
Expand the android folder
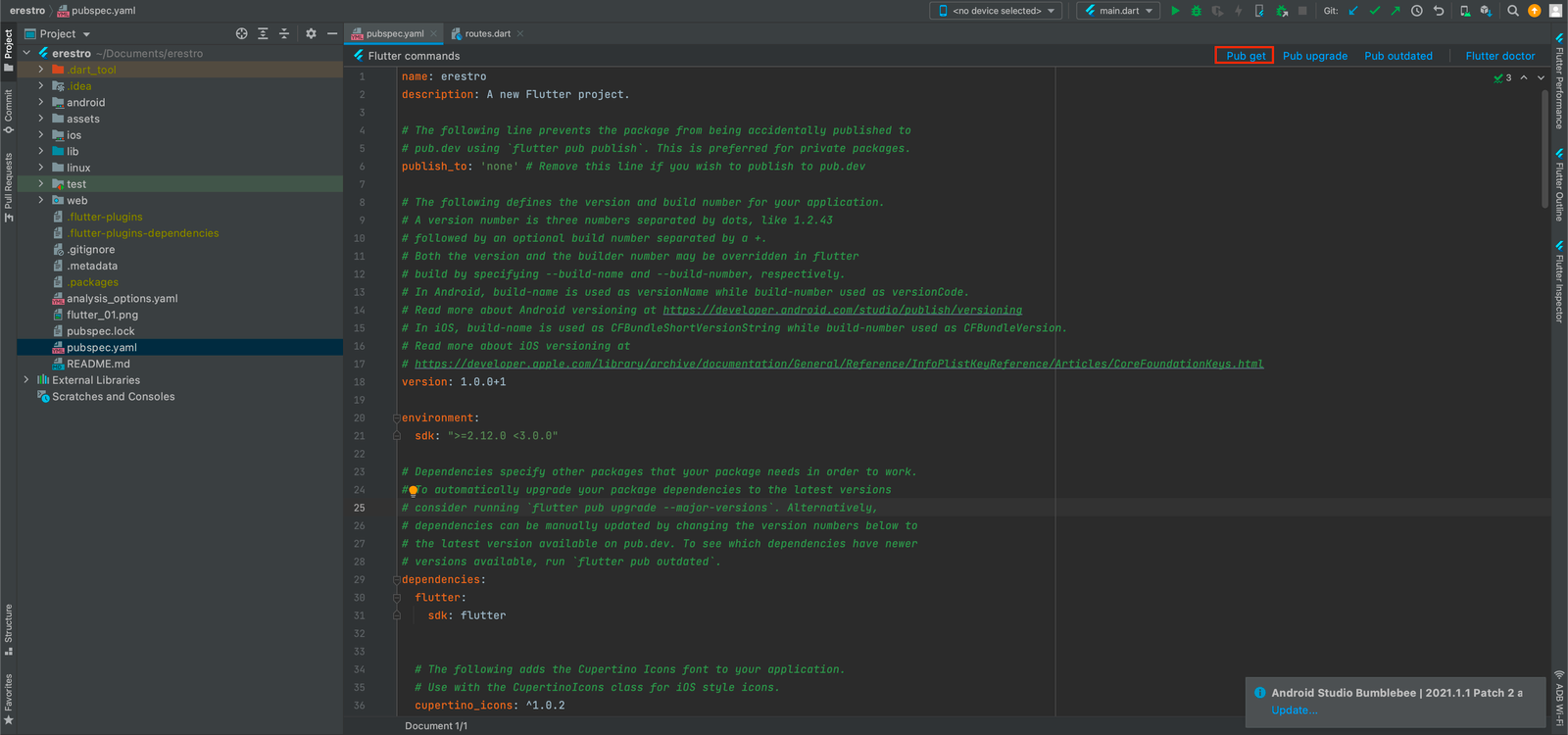click(41, 102)
